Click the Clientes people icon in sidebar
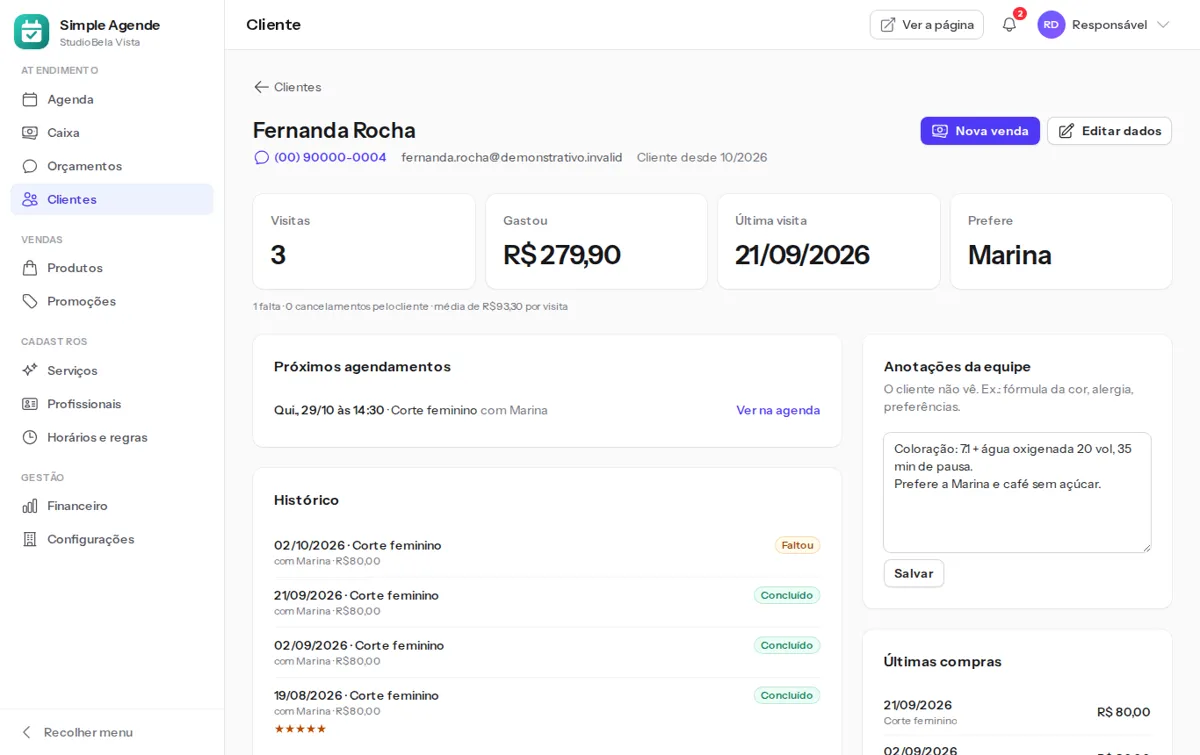Image resolution: width=1200 pixels, height=755 pixels. 30,199
